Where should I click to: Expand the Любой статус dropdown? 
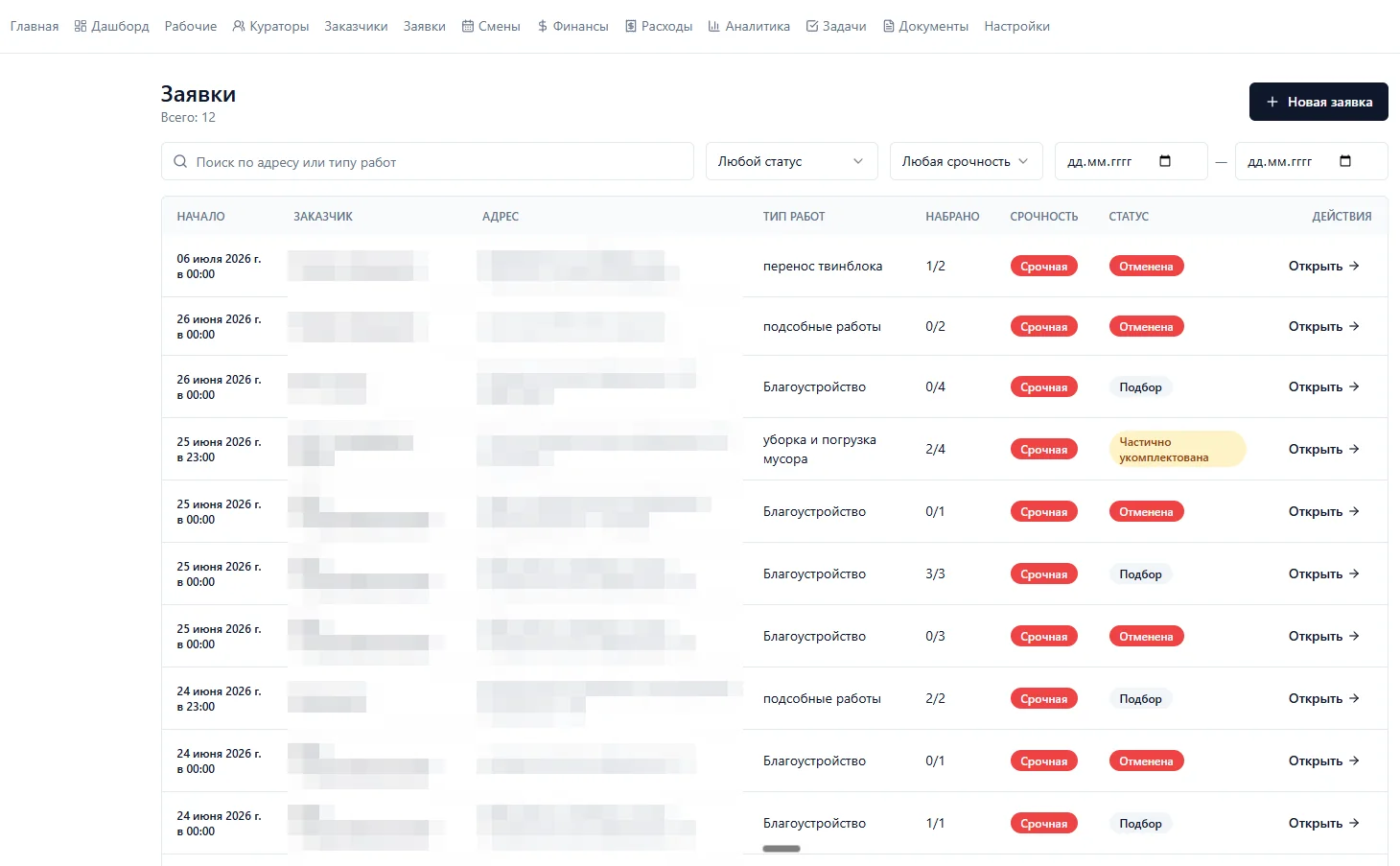pos(791,161)
